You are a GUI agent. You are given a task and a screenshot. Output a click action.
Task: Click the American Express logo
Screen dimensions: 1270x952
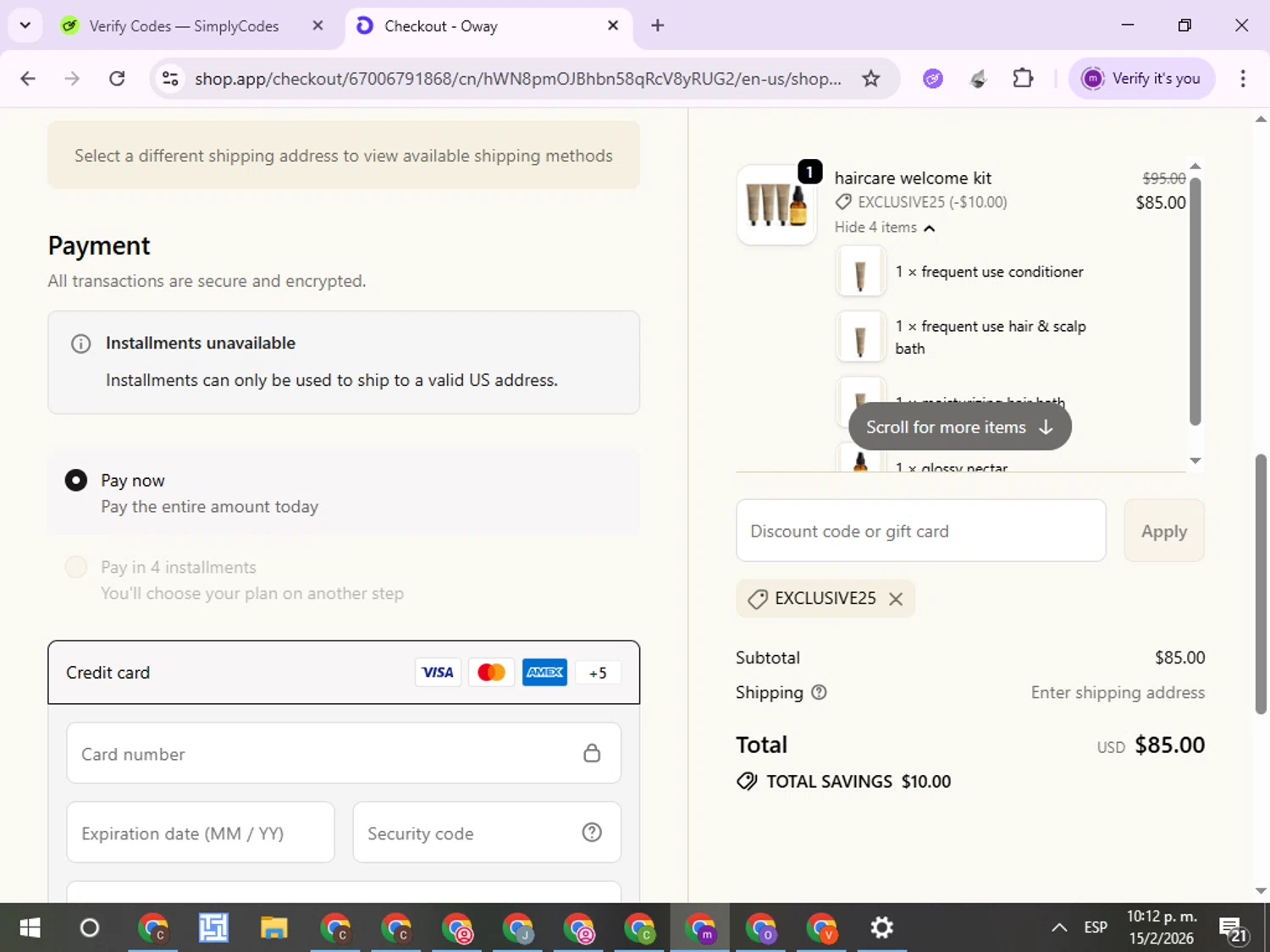[x=544, y=673]
